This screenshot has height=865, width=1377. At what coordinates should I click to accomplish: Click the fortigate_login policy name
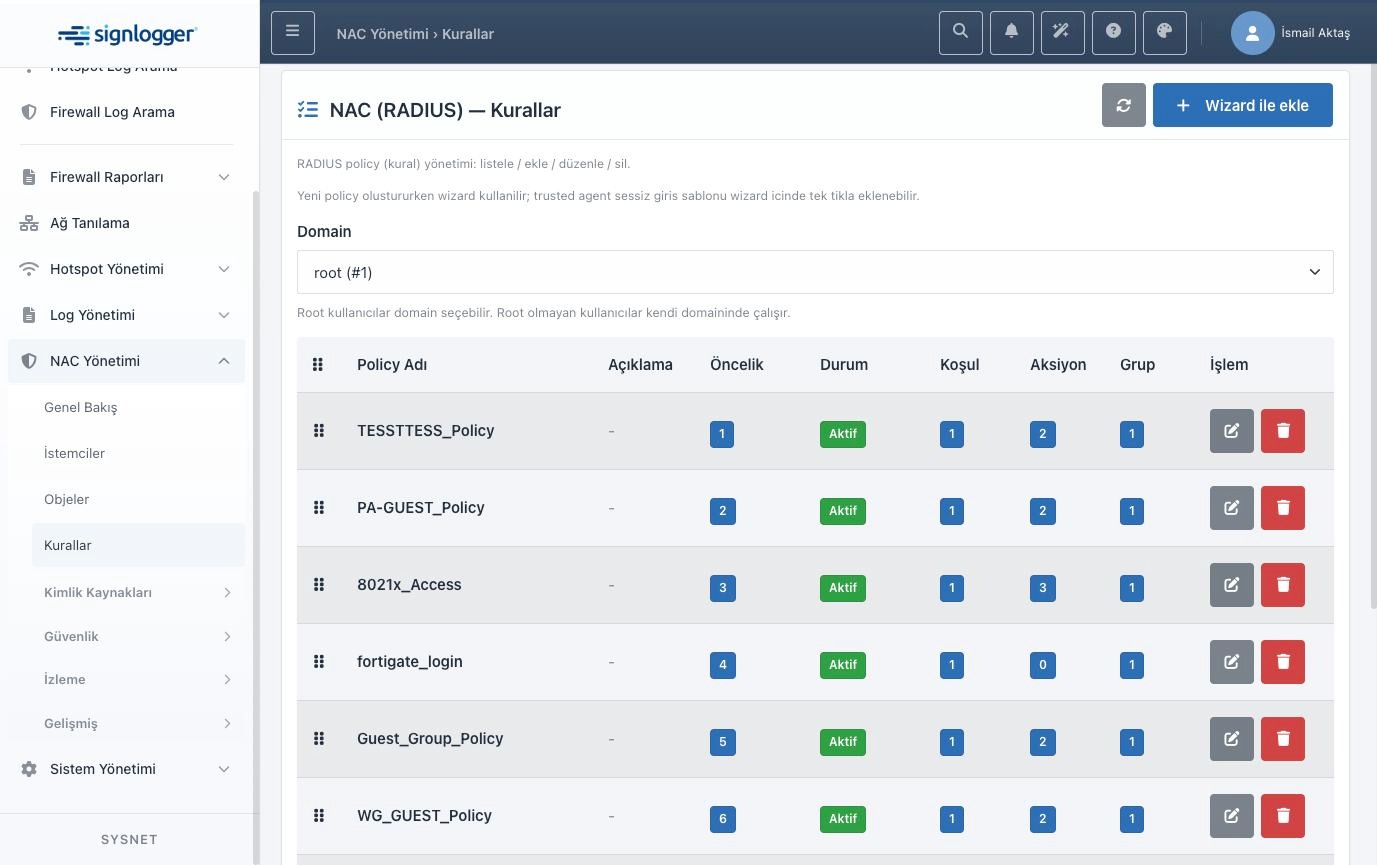coord(410,662)
